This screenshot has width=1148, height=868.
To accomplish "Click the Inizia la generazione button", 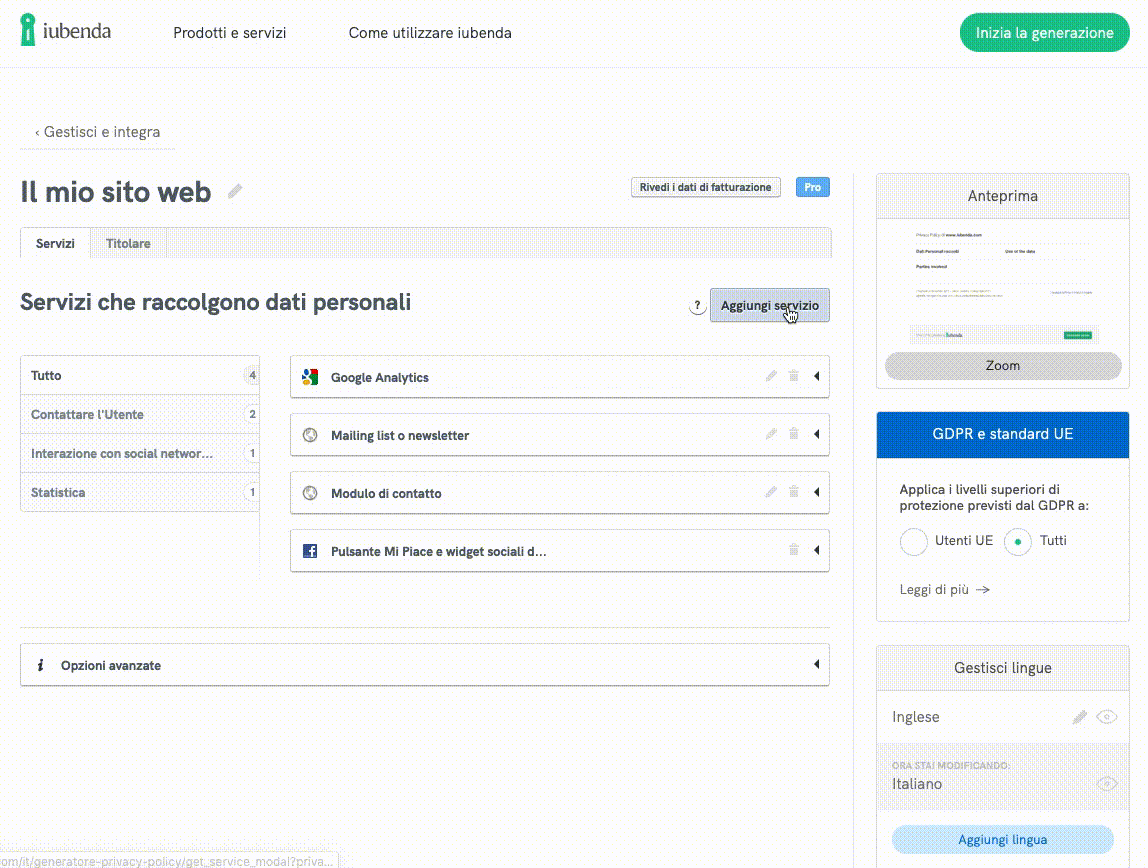I will (1044, 33).
